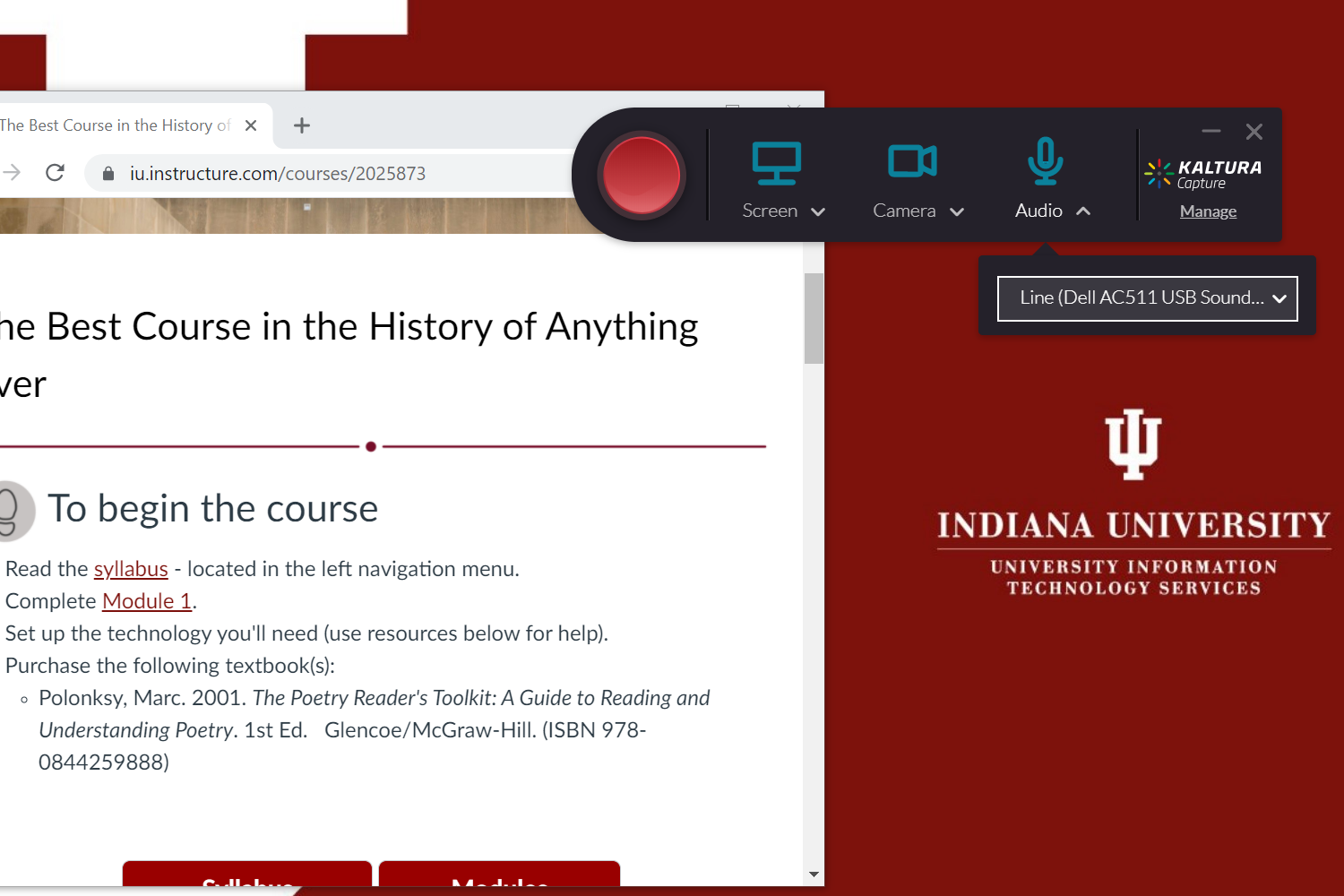Click the Syllabus red button
This screenshot has height=896, width=1344.
(247, 874)
